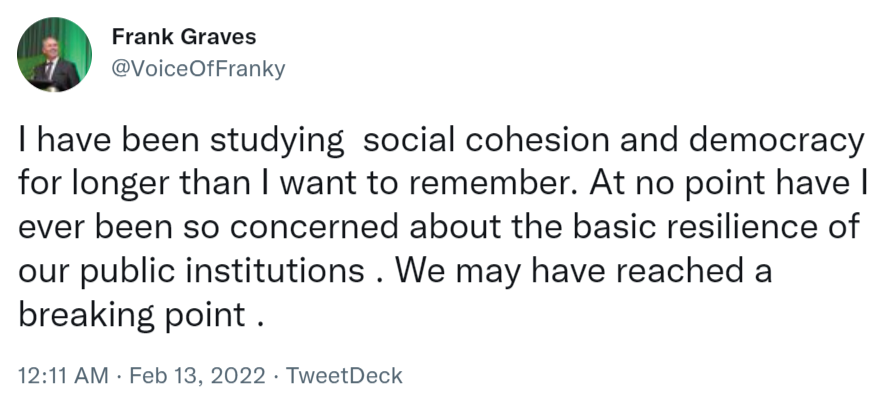Click the Feb 13, 2022 date
Image resolution: width=885 pixels, height=409 pixels.
198,375
